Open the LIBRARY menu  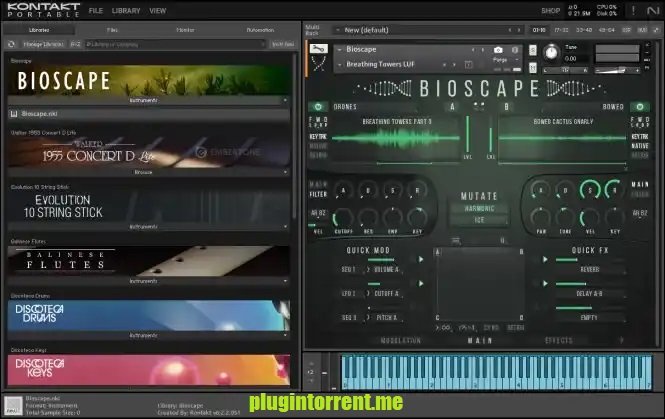tap(126, 11)
